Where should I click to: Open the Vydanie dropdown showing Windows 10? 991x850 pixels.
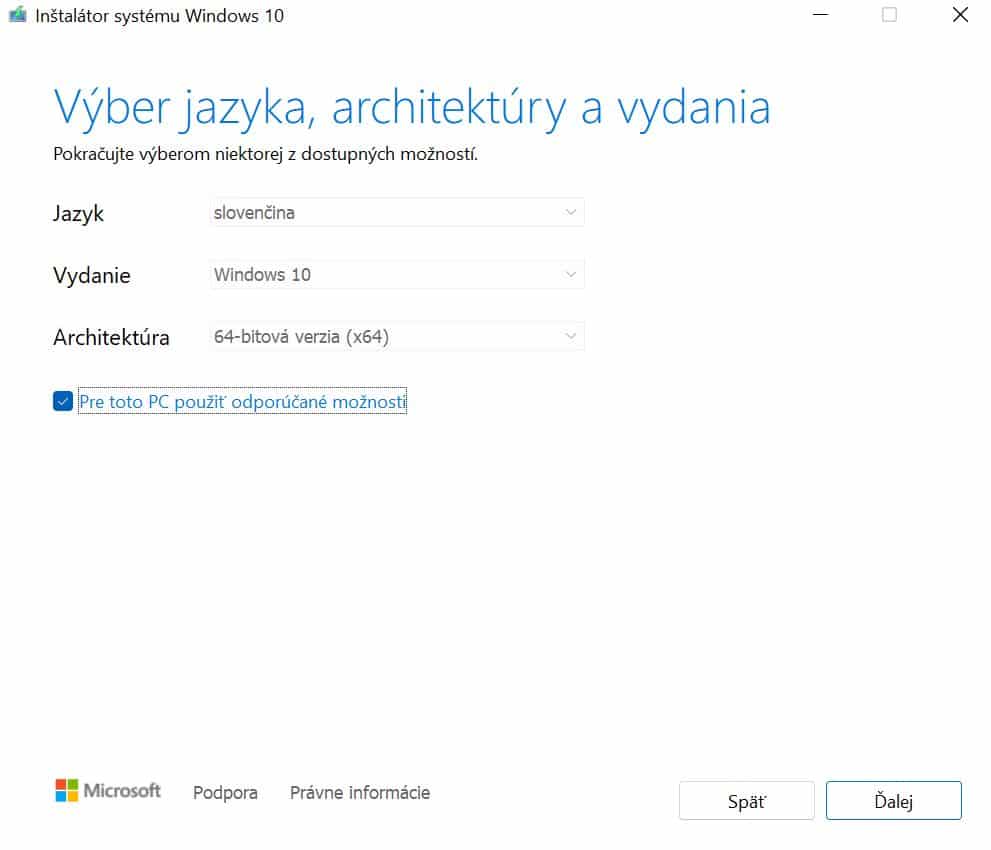coord(397,274)
